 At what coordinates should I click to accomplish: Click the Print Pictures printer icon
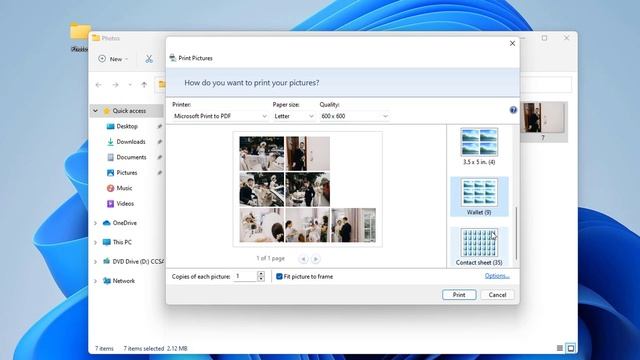[173, 58]
